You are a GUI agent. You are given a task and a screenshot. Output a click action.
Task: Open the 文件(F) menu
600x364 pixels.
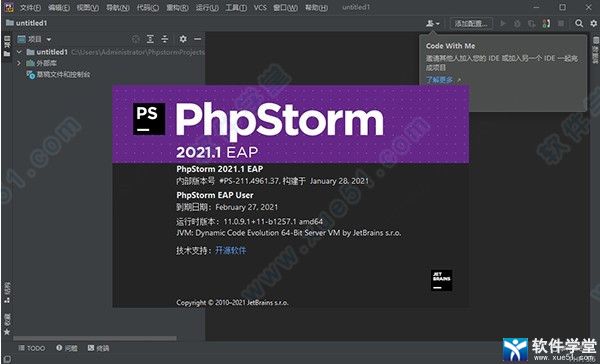coord(30,8)
